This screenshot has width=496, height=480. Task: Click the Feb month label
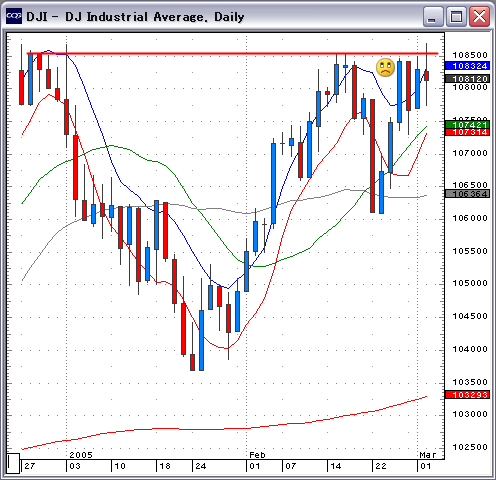(257, 455)
